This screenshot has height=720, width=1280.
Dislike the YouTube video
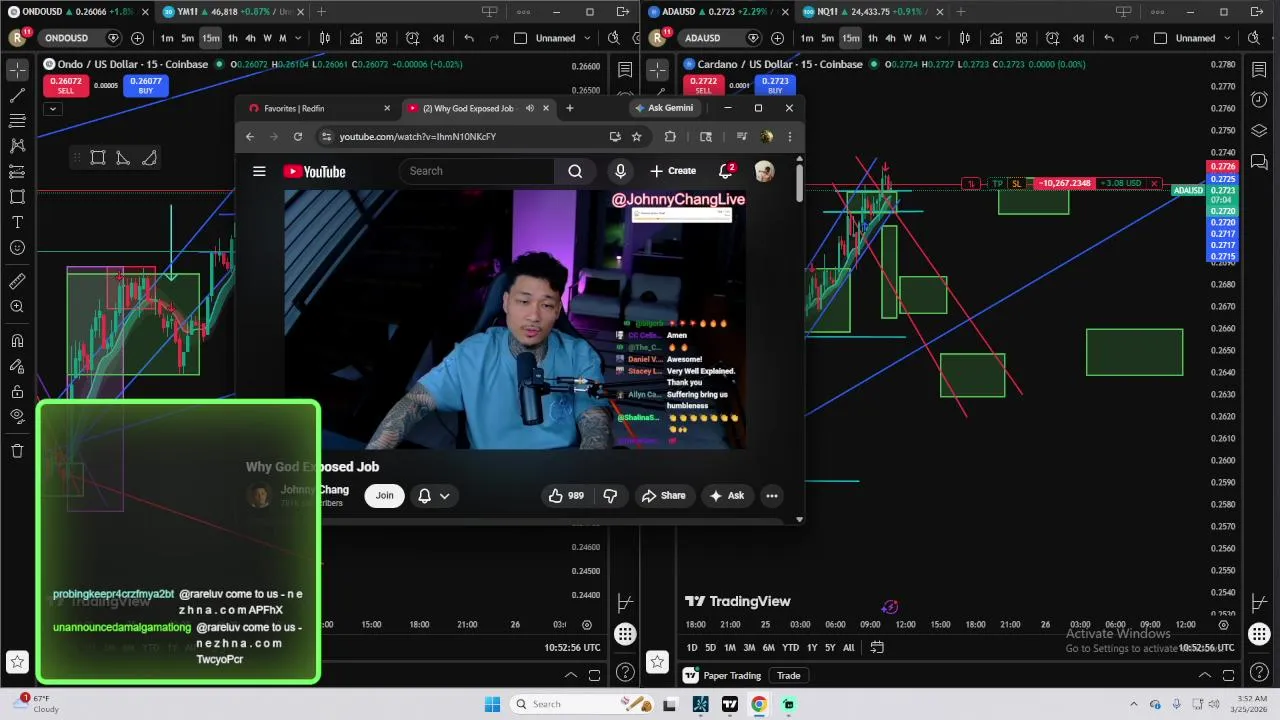[x=610, y=495]
